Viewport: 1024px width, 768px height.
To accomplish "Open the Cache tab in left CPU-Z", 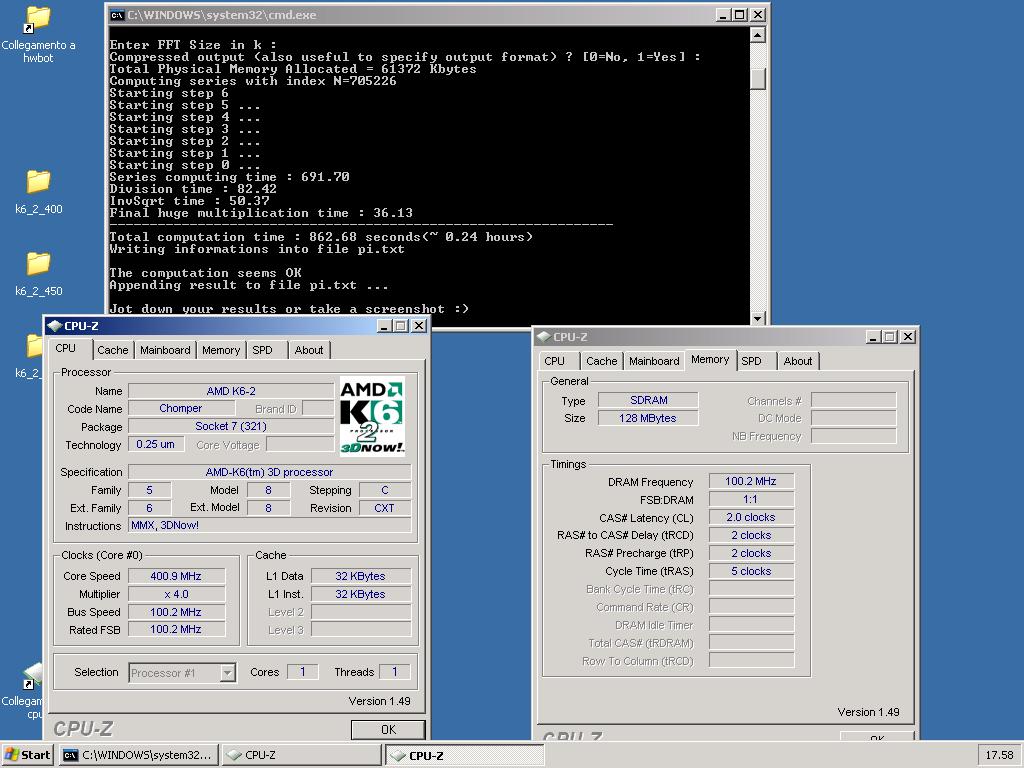I will click(112, 350).
